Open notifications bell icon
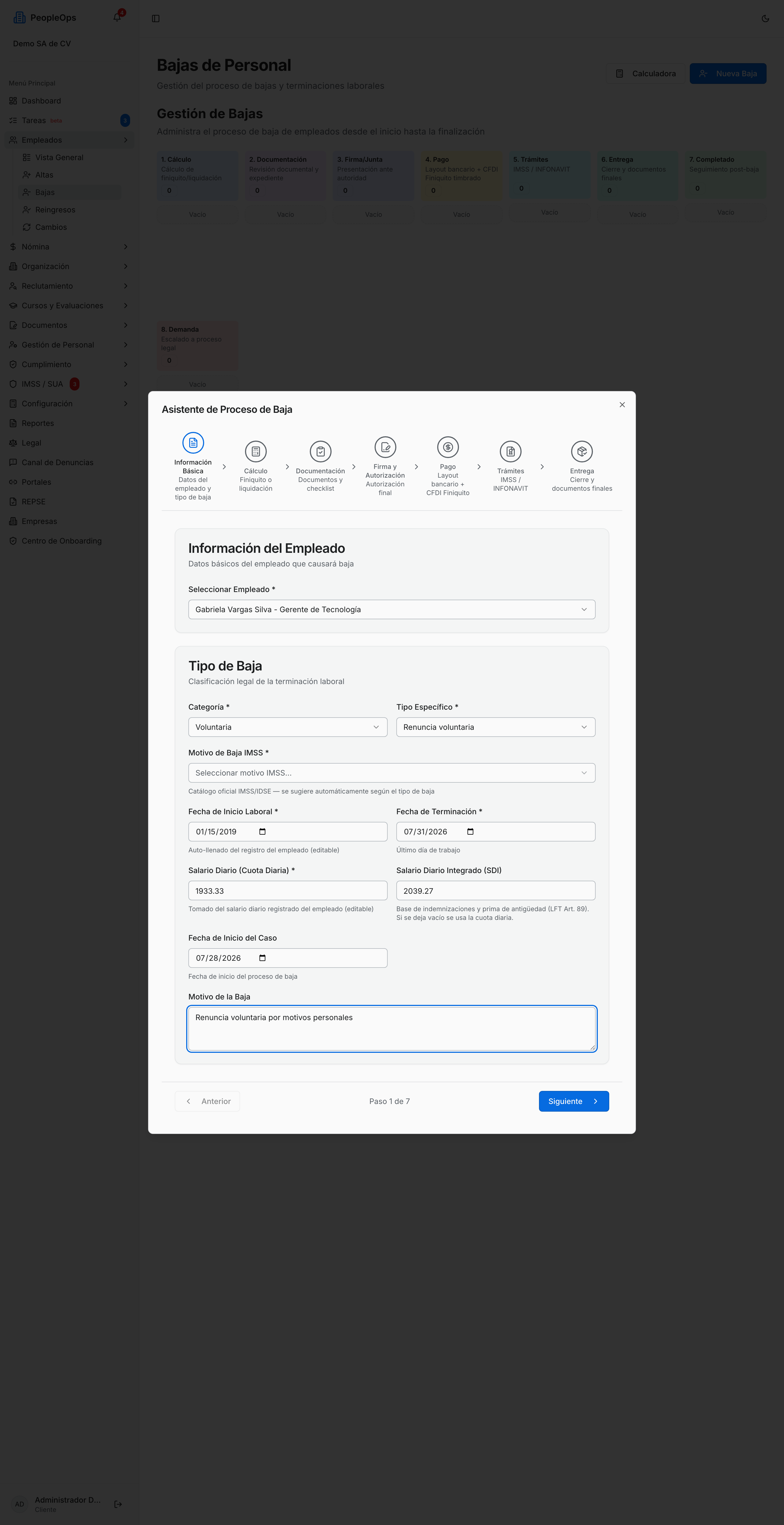This screenshot has width=784, height=1525. 117,18
